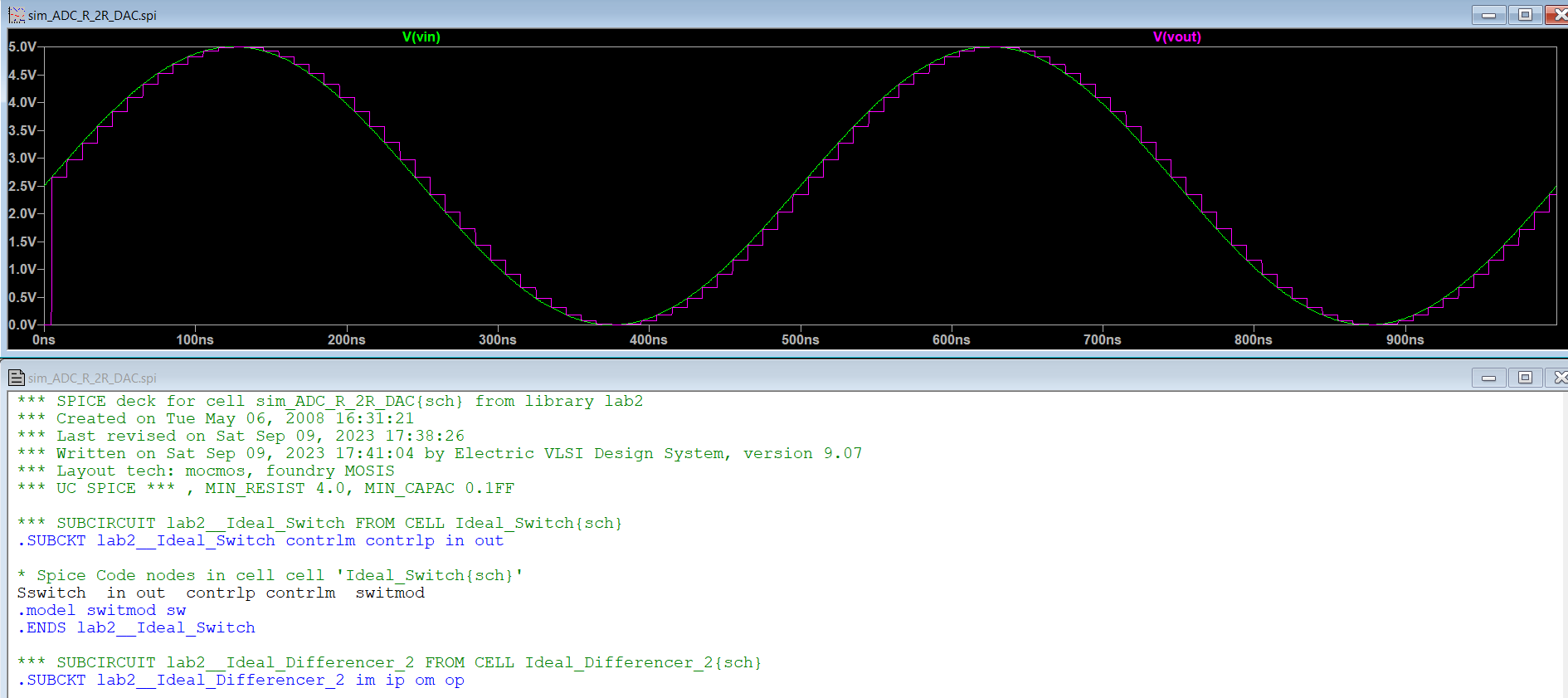The image size is (1568, 698).
Task: Maximize the netlist text window
Action: (1525, 378)
